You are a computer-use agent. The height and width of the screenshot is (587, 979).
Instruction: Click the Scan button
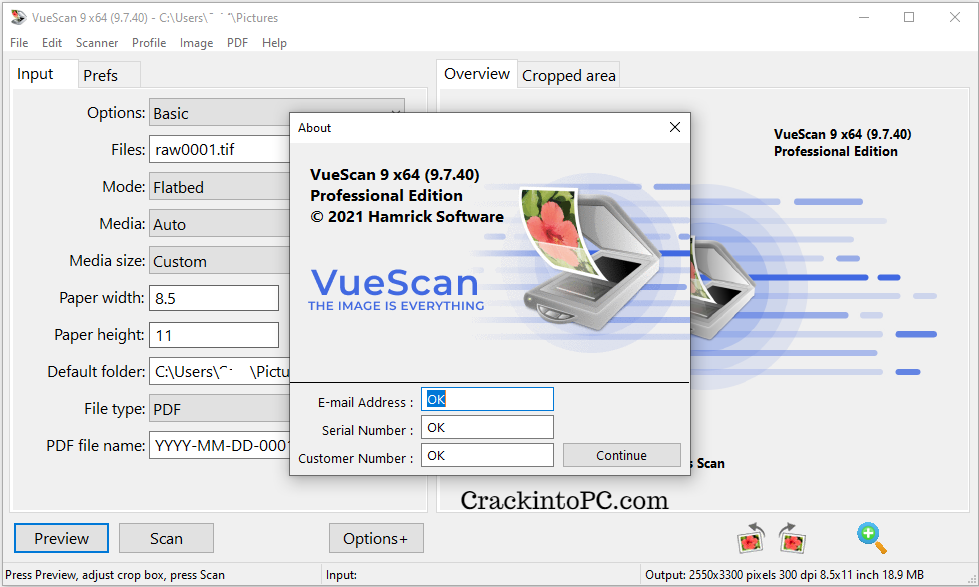click(x=166, y=538)
